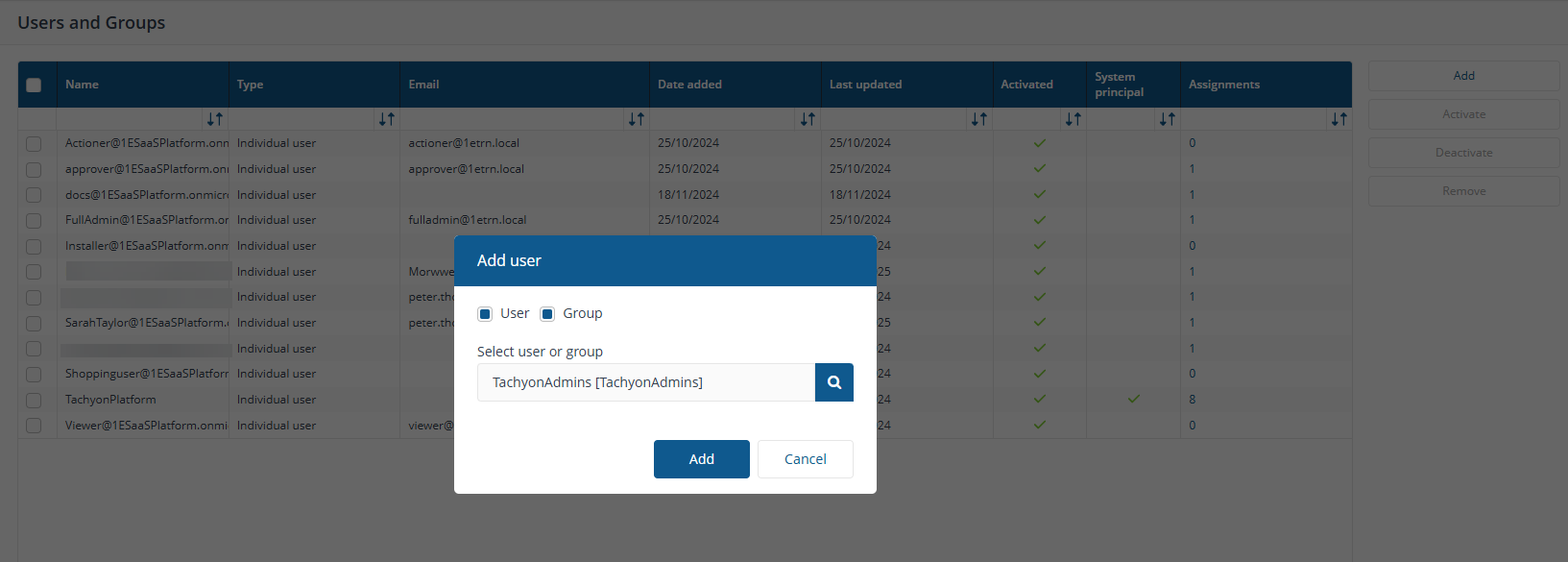The image size is (1568, 562).
Task: Sort by Activated column arrows icon
Action: click(x=1073, y=119)
